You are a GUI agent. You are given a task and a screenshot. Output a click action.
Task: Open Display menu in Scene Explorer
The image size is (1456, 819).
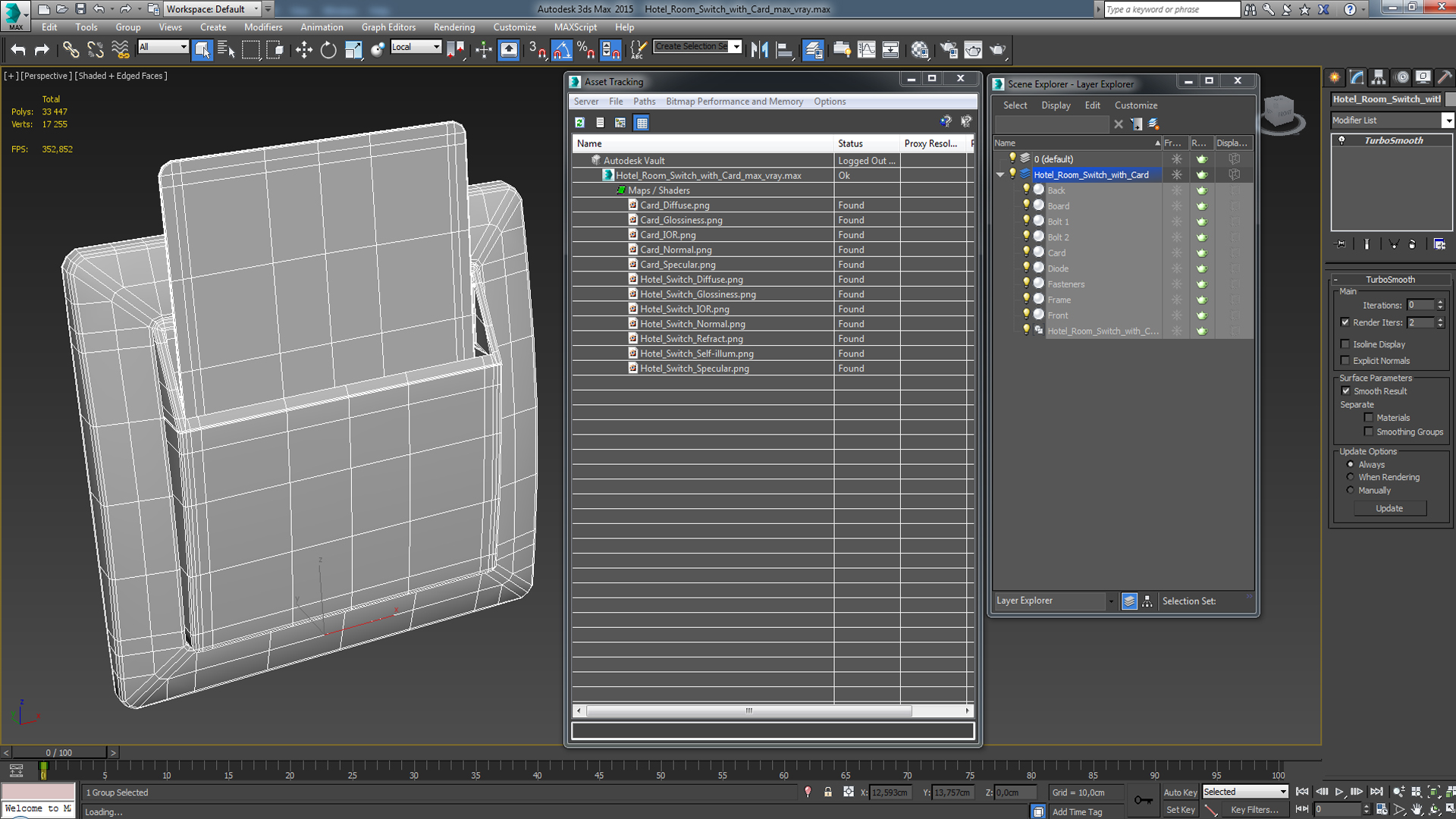1056,105
